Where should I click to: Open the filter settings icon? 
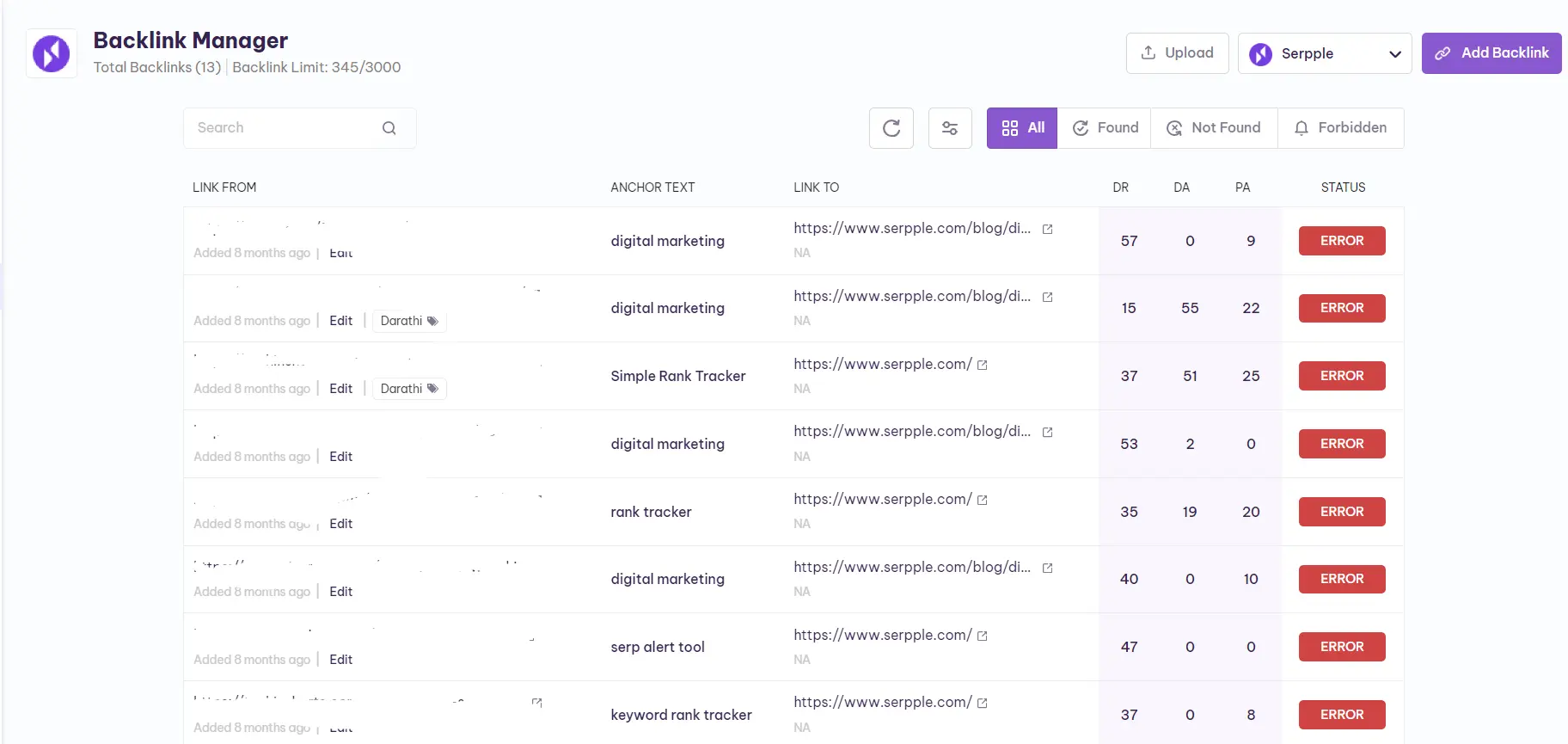(950, 128)
